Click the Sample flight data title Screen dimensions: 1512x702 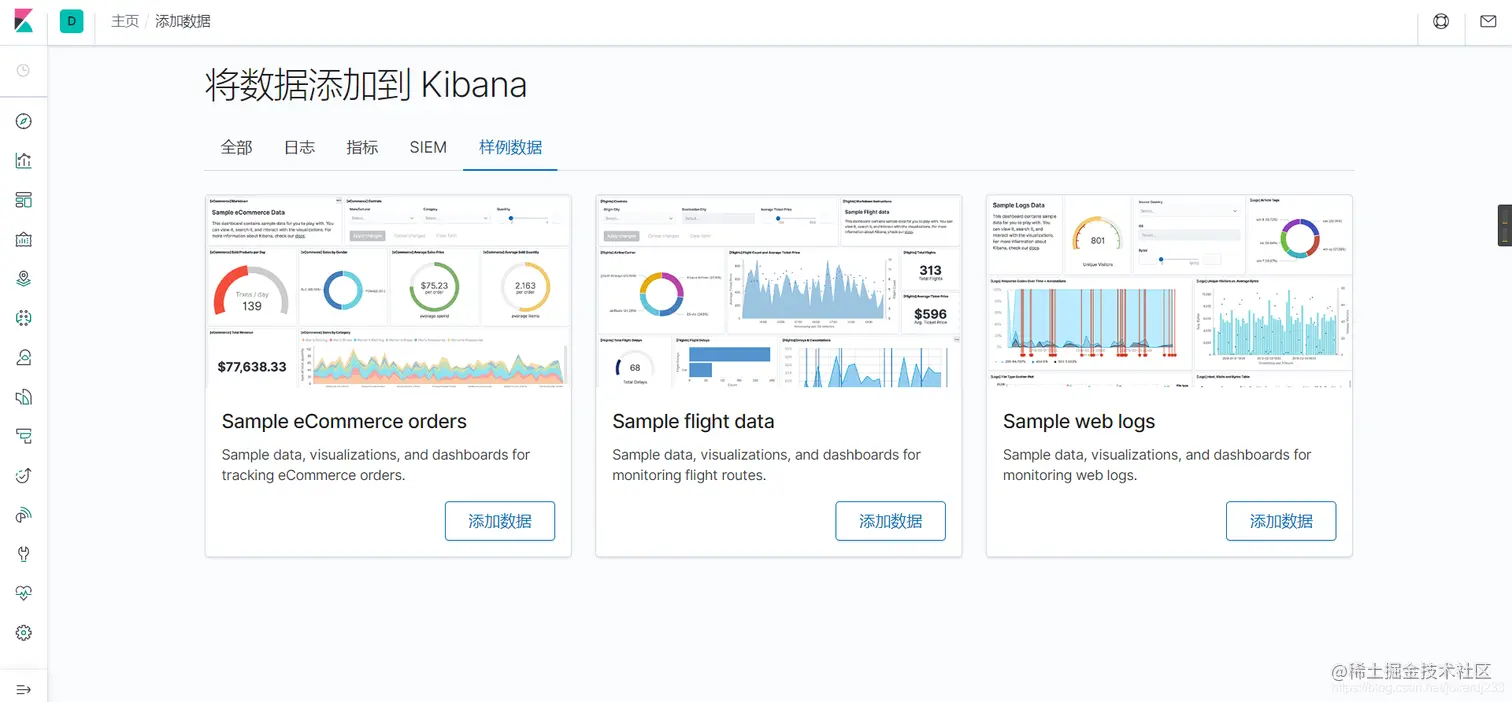coord(693,421)
